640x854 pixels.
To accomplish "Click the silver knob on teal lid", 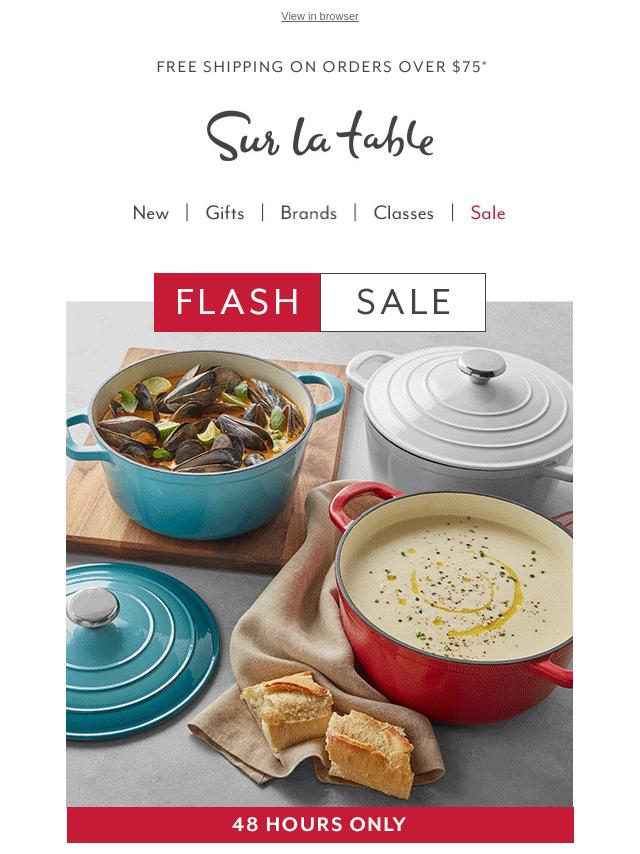I will point(92,607).
